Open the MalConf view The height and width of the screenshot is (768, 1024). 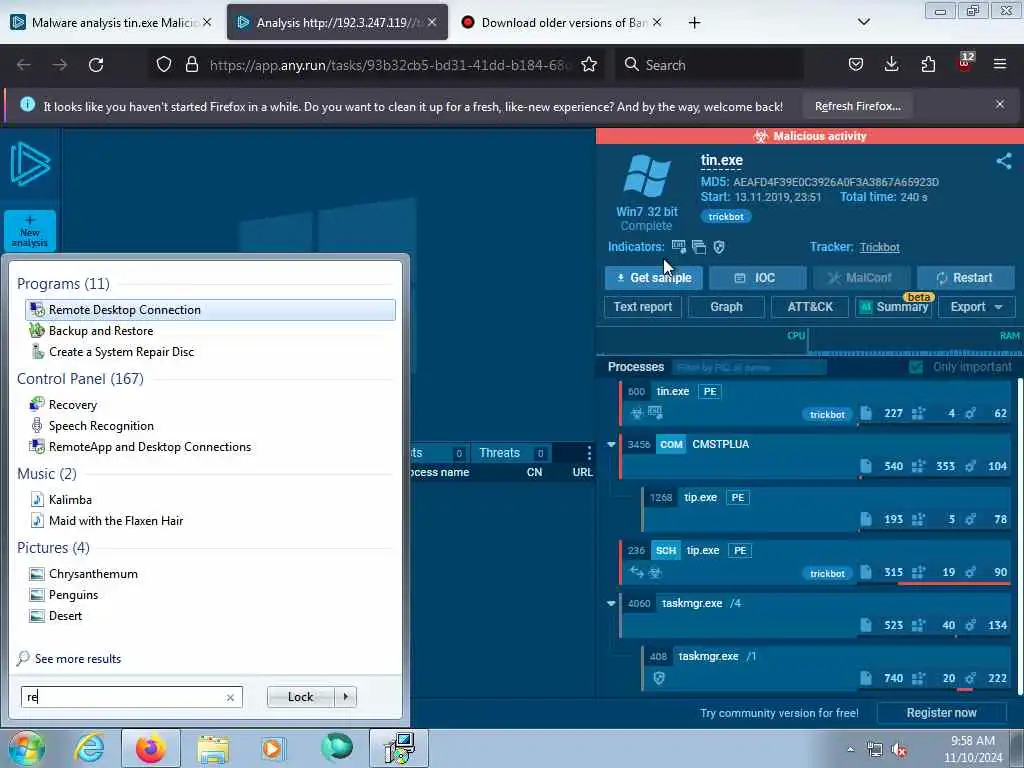[861, 278]
